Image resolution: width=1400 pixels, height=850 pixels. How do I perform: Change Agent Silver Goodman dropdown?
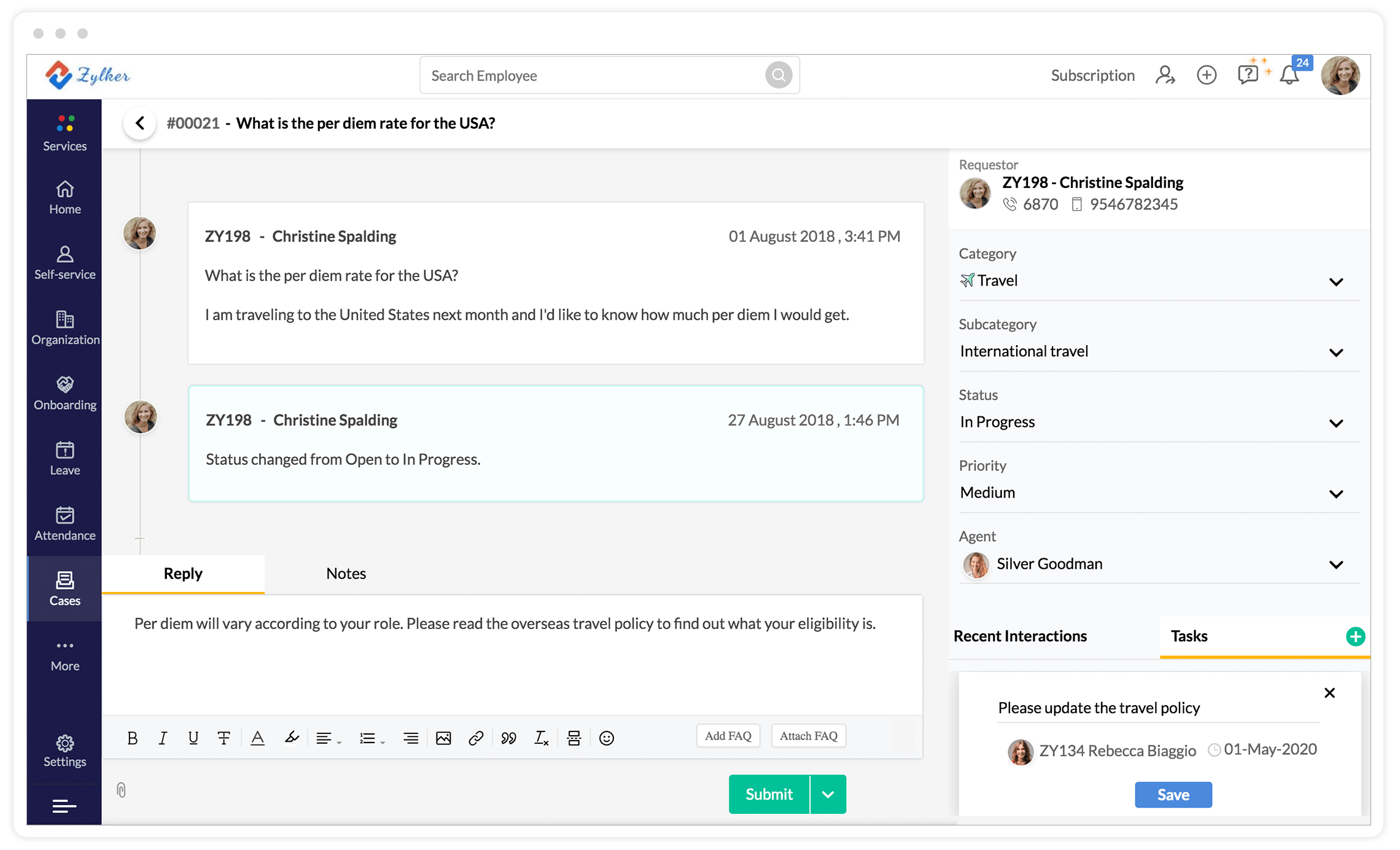1159,564
